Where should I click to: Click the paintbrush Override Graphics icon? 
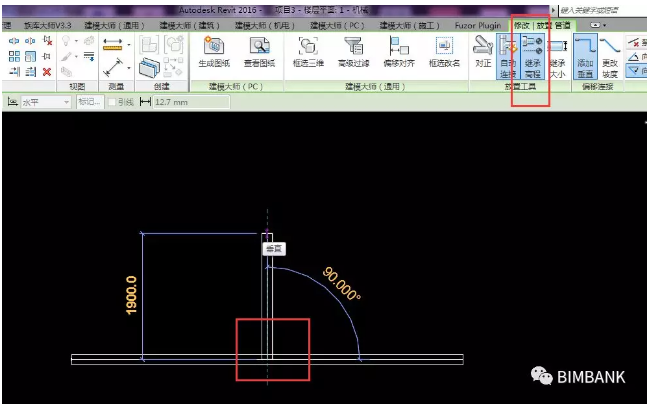pos(66,56)
